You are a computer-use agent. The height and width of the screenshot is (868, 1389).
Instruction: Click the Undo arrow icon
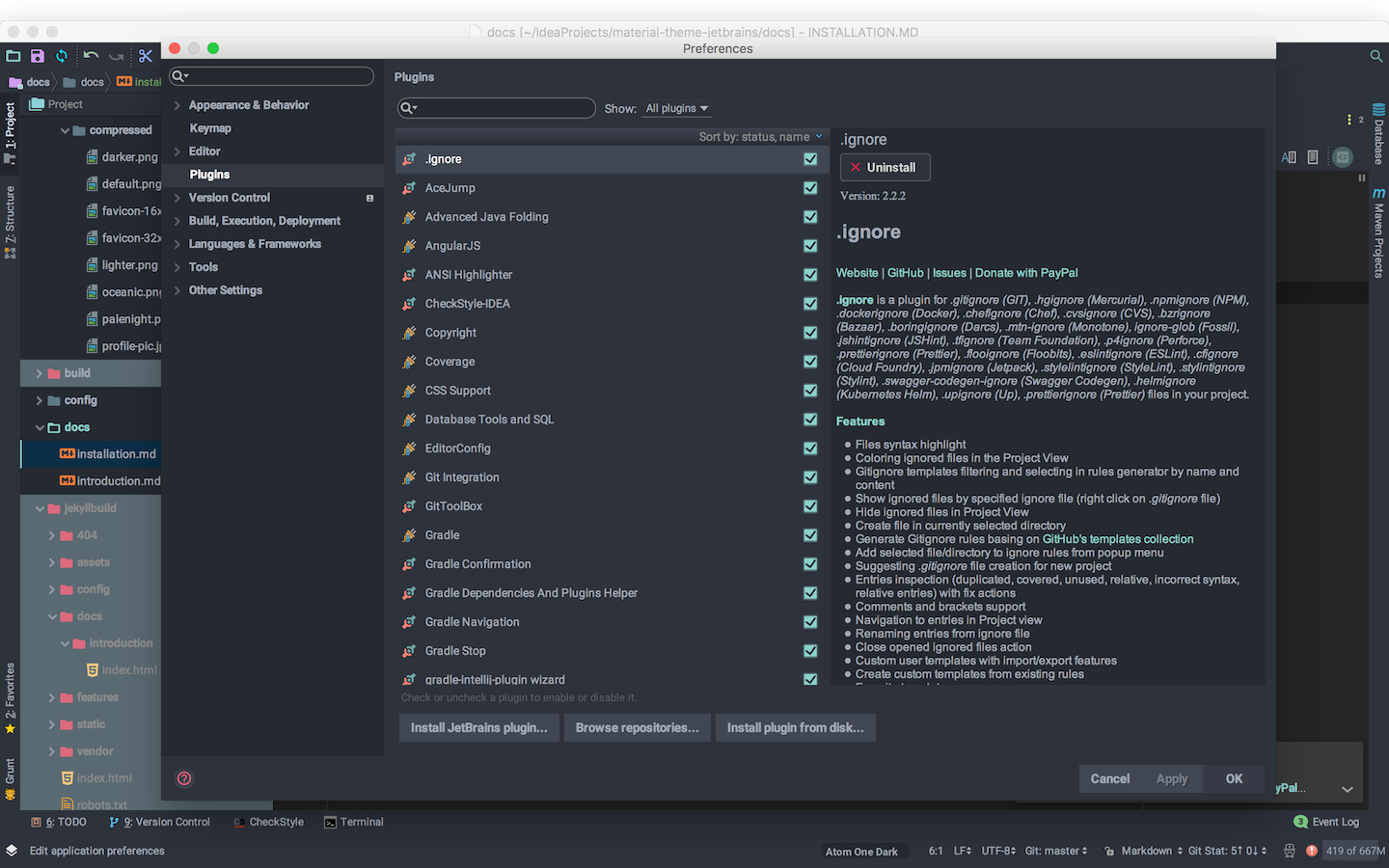[x=91, y=56]
